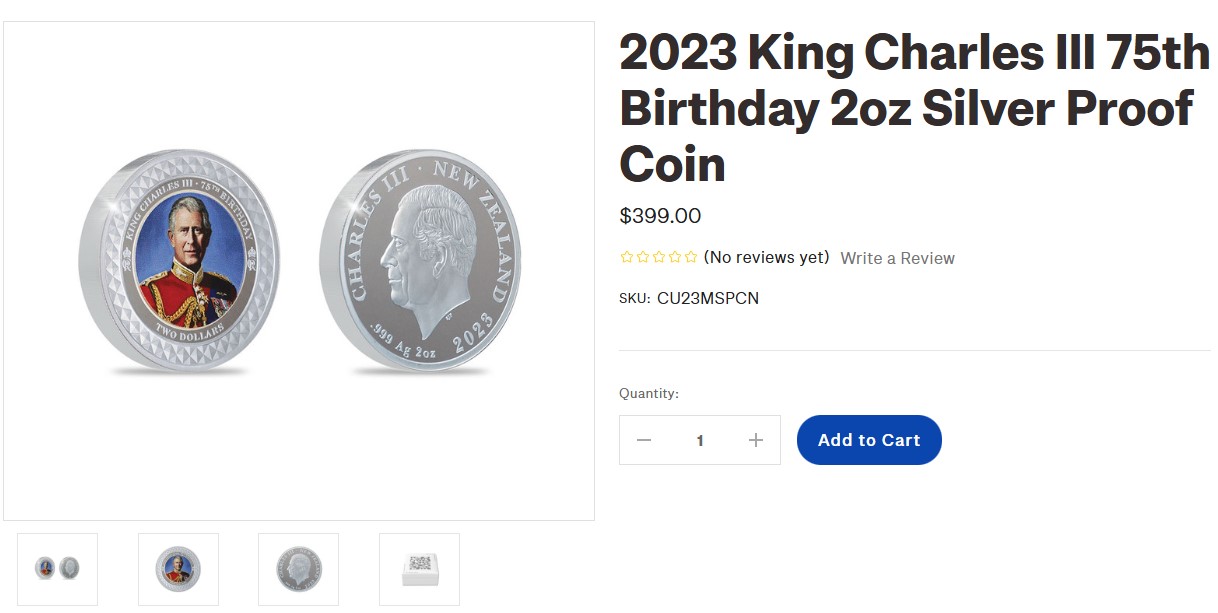
Task: Click the SKU code CU23MSPCN
Action: tap(707, 298)
